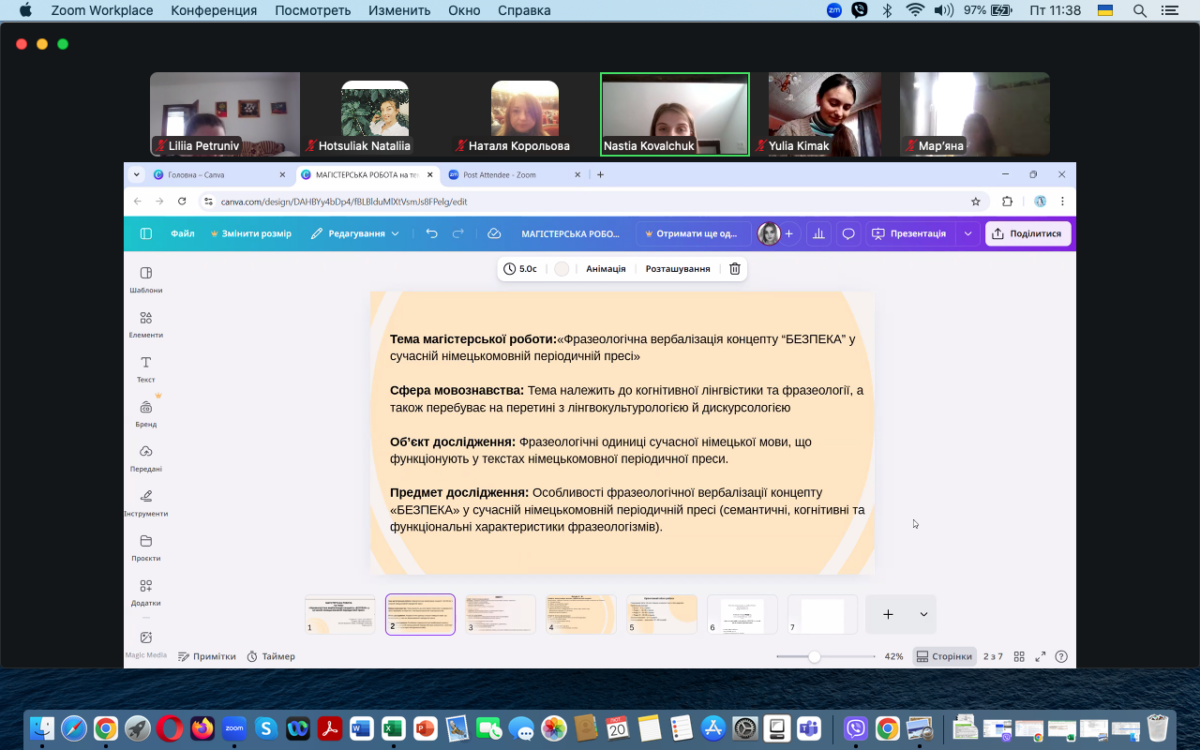Open the Файл menu in Canva
The image size is (1200, 750).
pyautogui.click(x=182, y=234)
